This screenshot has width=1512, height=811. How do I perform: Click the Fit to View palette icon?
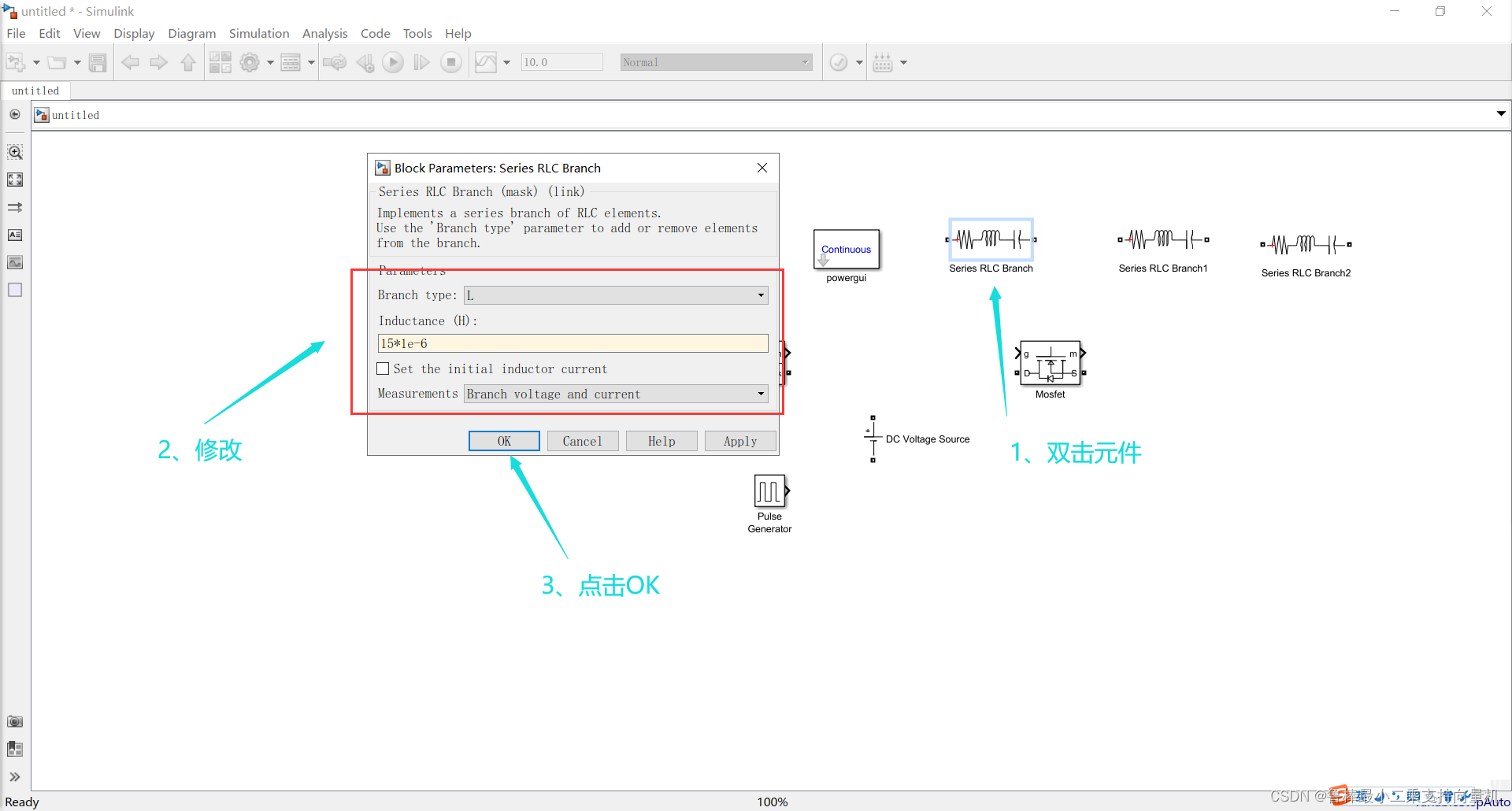[15, 180]
